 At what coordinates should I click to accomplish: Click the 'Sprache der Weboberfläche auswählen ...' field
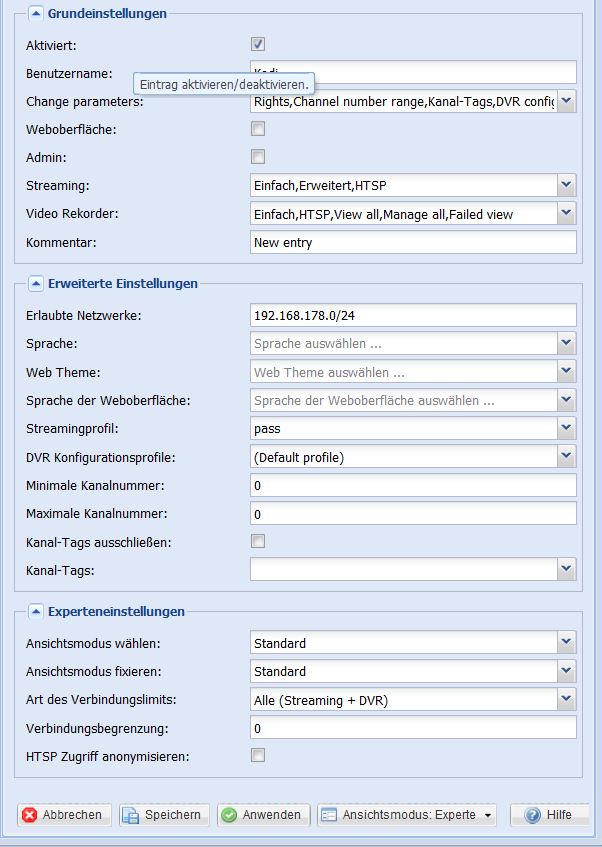pos(404,400)
